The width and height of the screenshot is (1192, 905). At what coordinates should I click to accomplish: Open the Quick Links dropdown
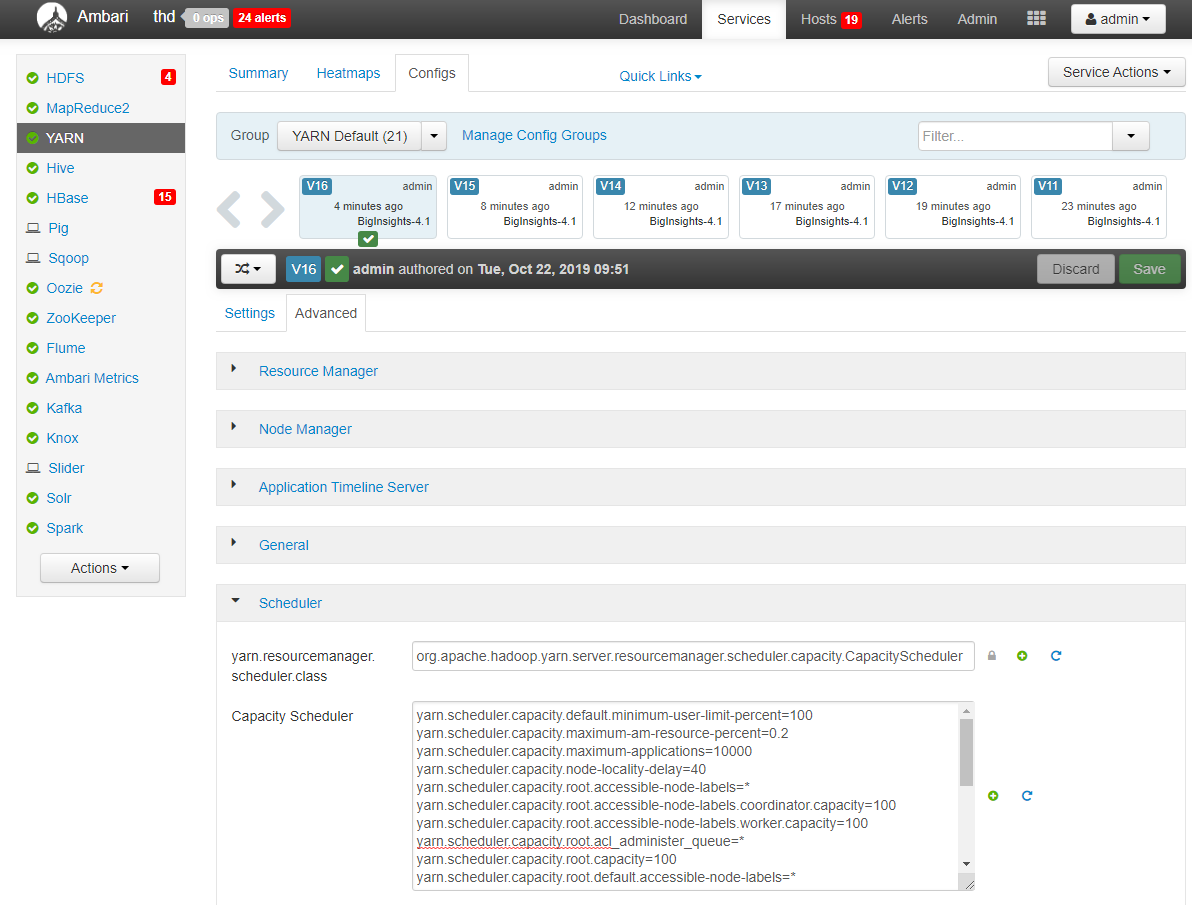(x=660, y=76)
